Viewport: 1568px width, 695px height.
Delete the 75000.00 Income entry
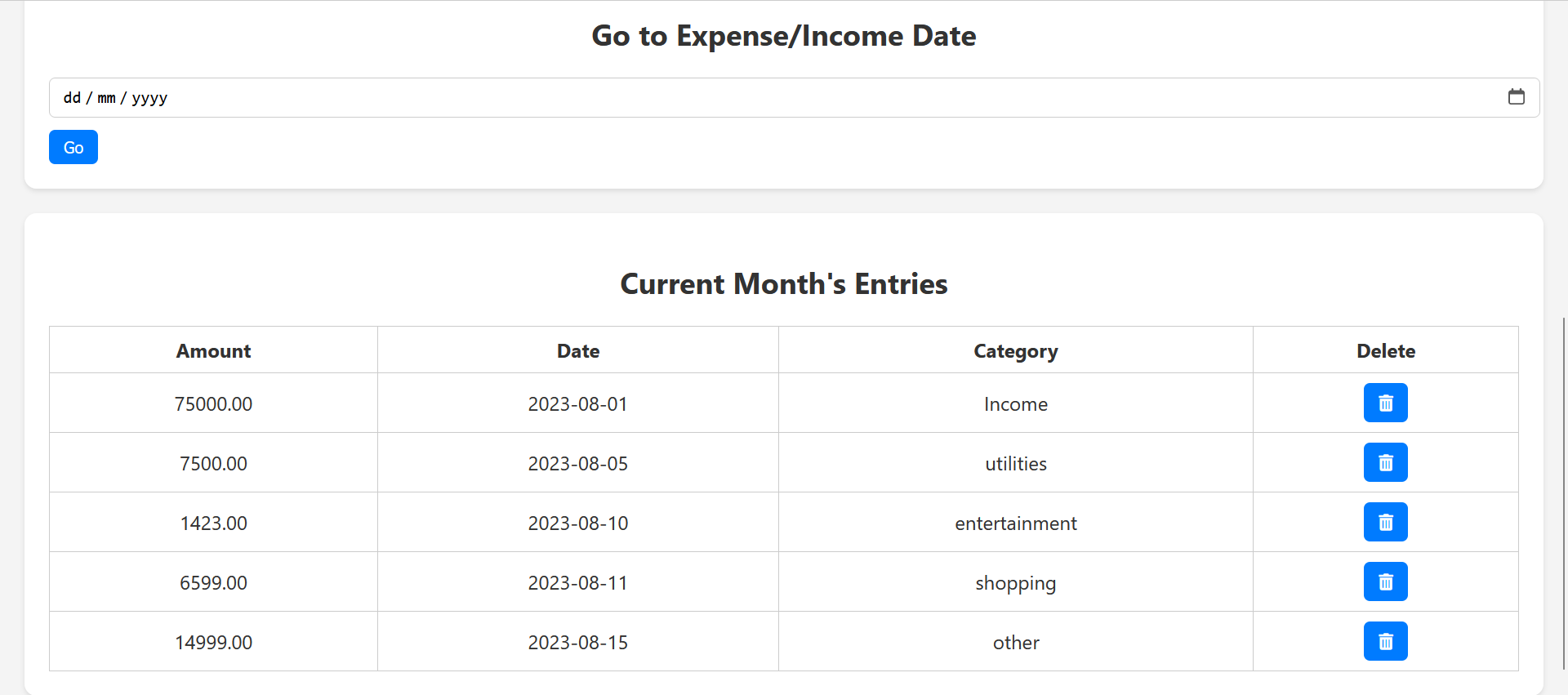(1385, 403)
